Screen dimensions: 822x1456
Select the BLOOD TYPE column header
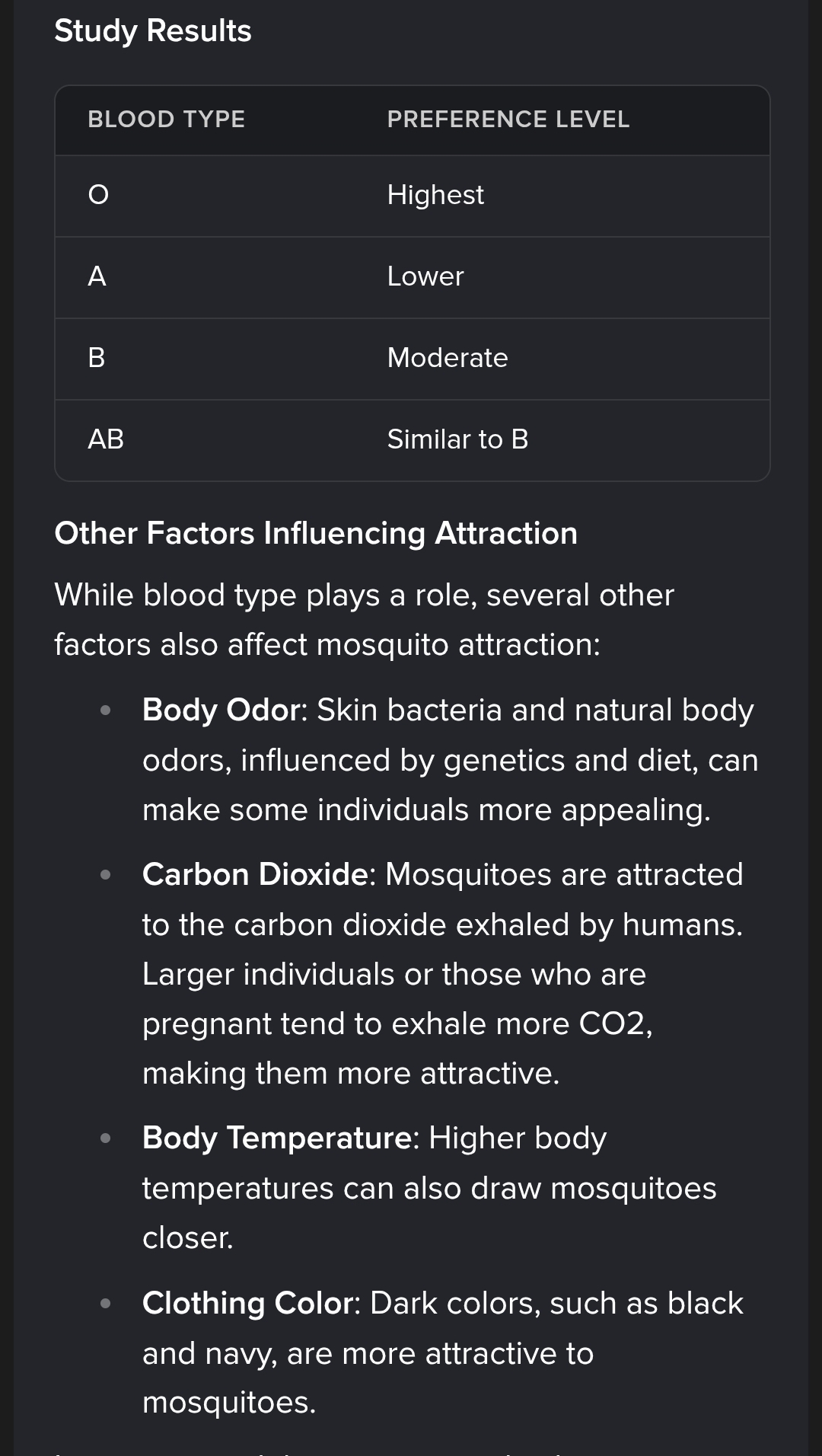(x=167, y=120)
